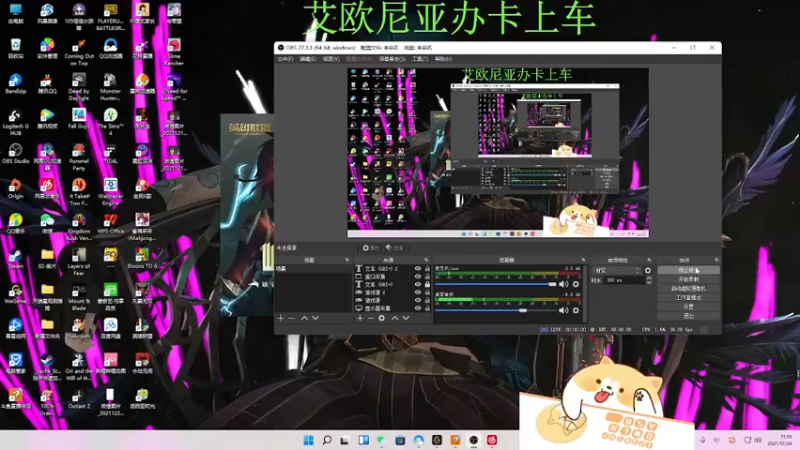Open WeGame desktop shortcut
Screen dimensions: 800x450
tap(15, 294)
